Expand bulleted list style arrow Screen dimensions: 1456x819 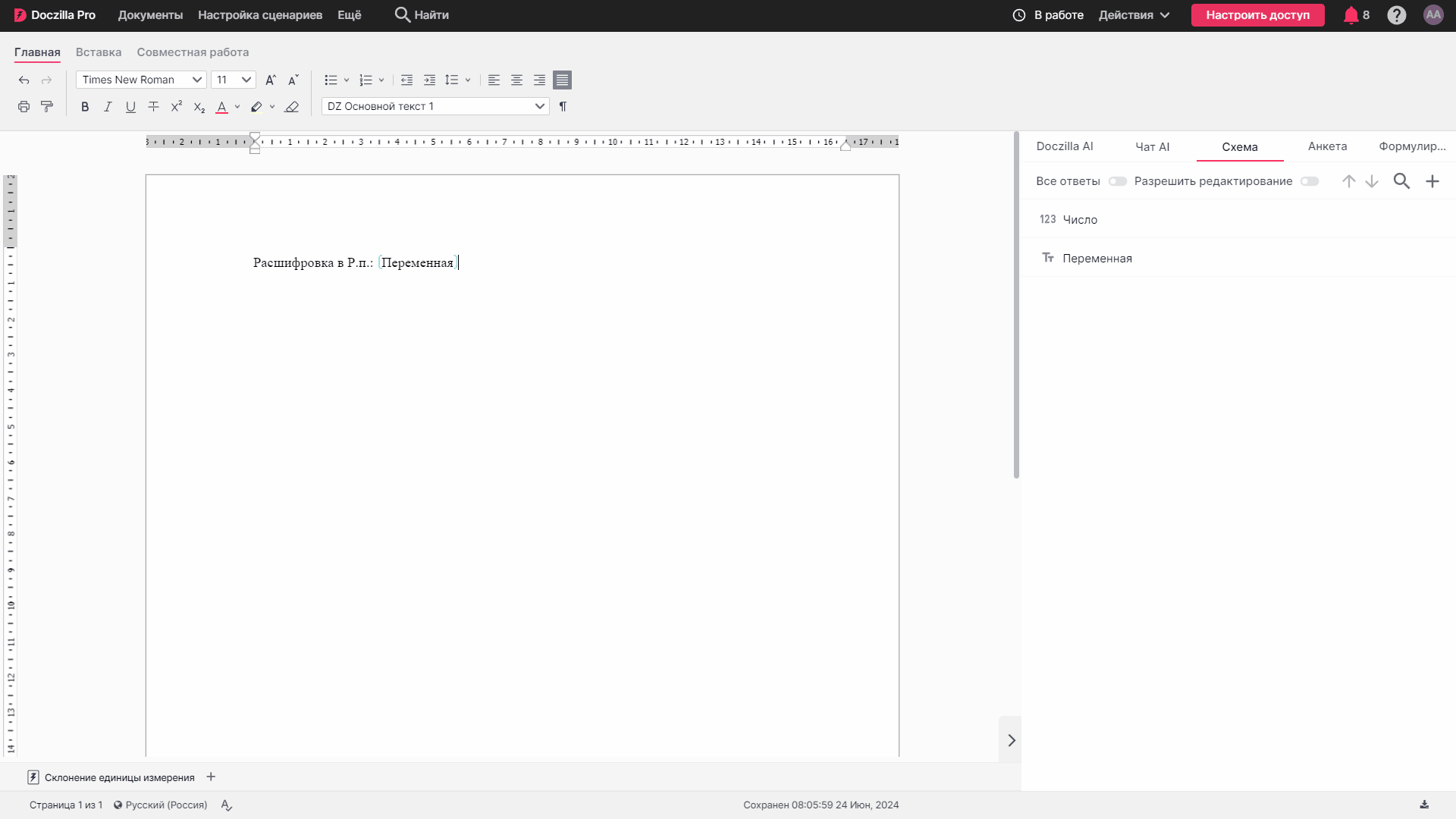pyautogui.click(x=347, y=80)
